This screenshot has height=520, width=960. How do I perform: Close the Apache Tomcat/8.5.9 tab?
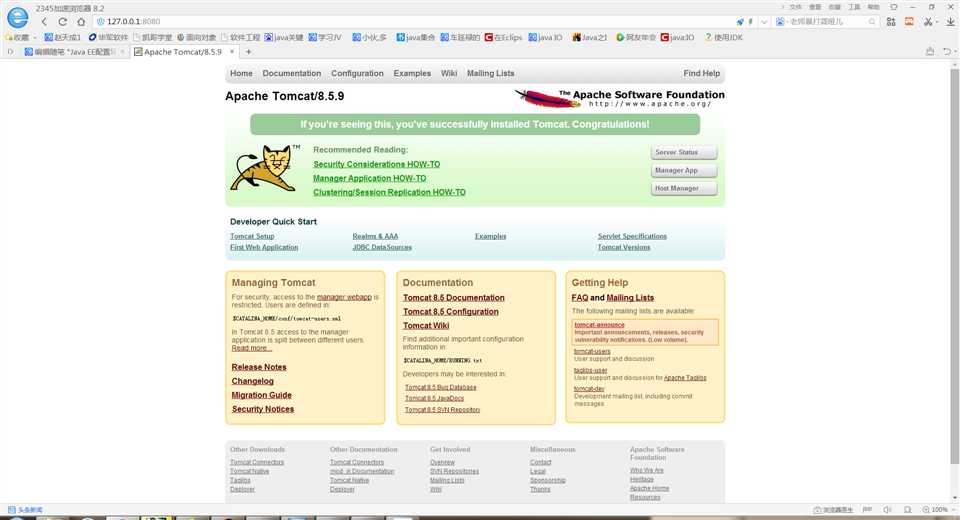coord(232,52)
